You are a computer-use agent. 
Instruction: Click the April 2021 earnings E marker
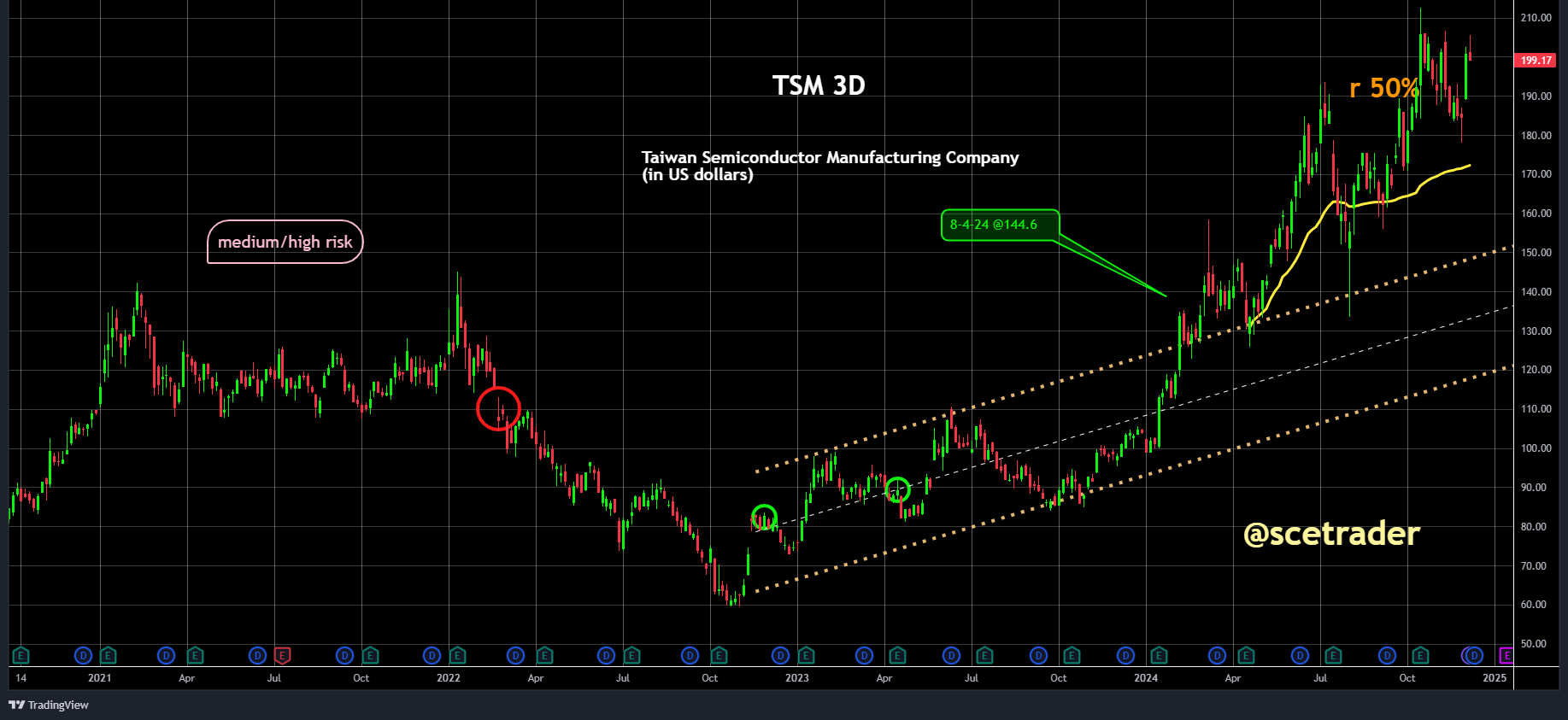[195, 656]
